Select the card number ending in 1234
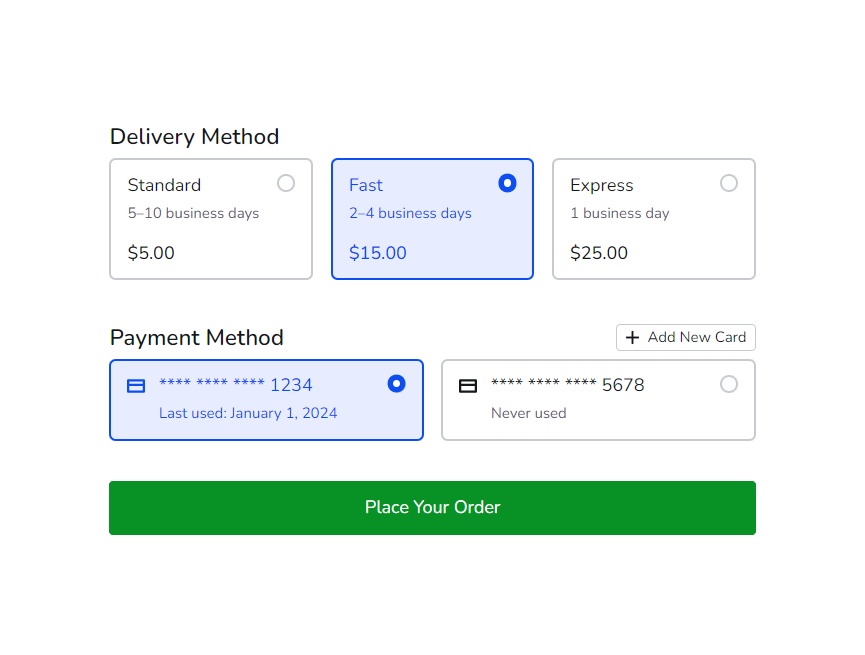The height and width of the screenshot is (655, 865). pyautogui.click(x=236, y=385)
